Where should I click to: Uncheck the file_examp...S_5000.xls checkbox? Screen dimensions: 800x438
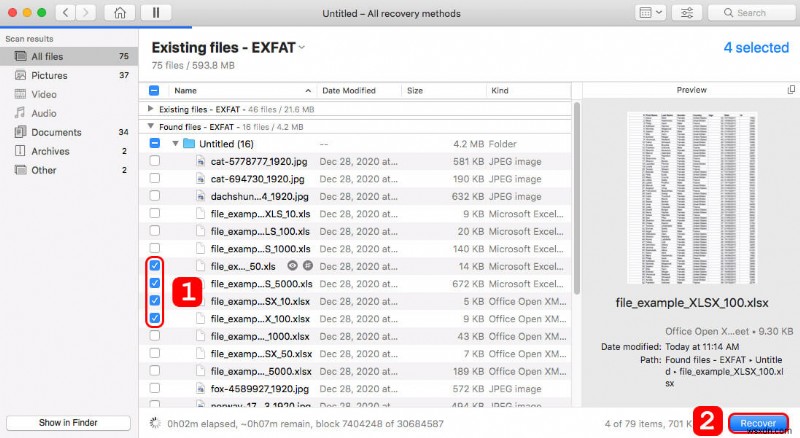point(155,283)
